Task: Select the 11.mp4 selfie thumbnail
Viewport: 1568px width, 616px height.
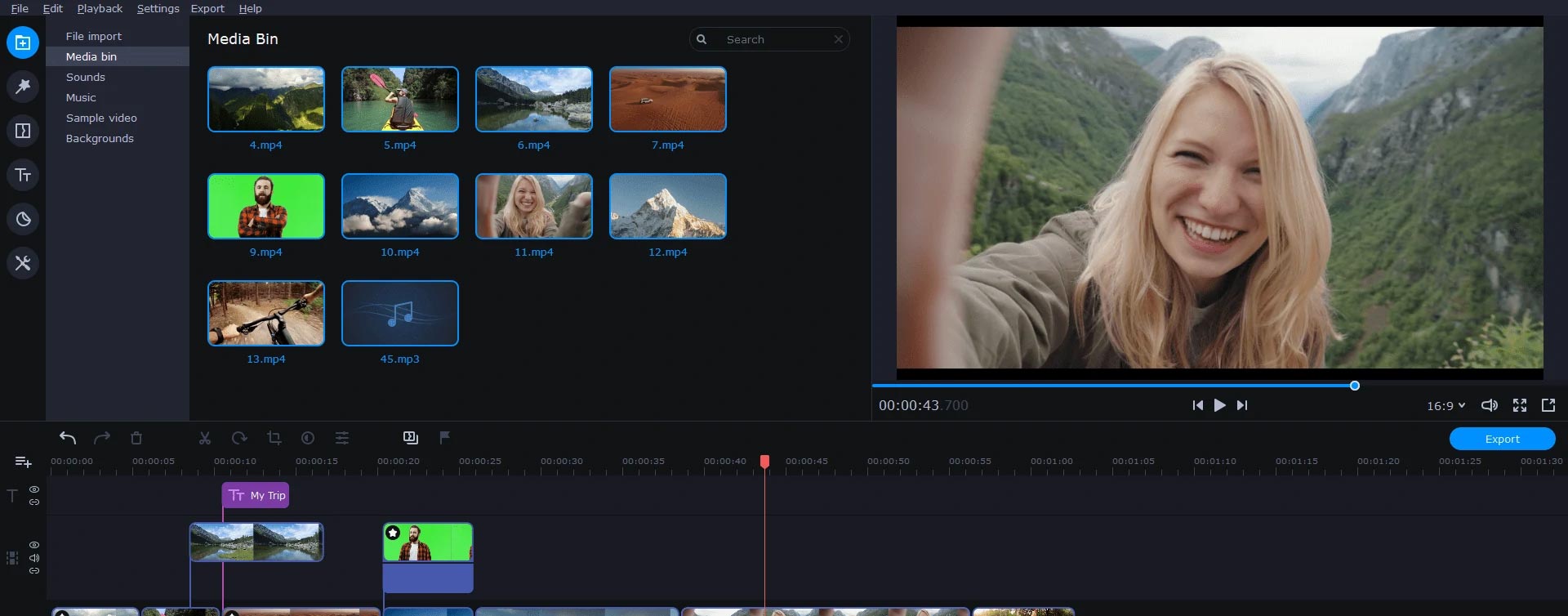Action: click(534, 206)
